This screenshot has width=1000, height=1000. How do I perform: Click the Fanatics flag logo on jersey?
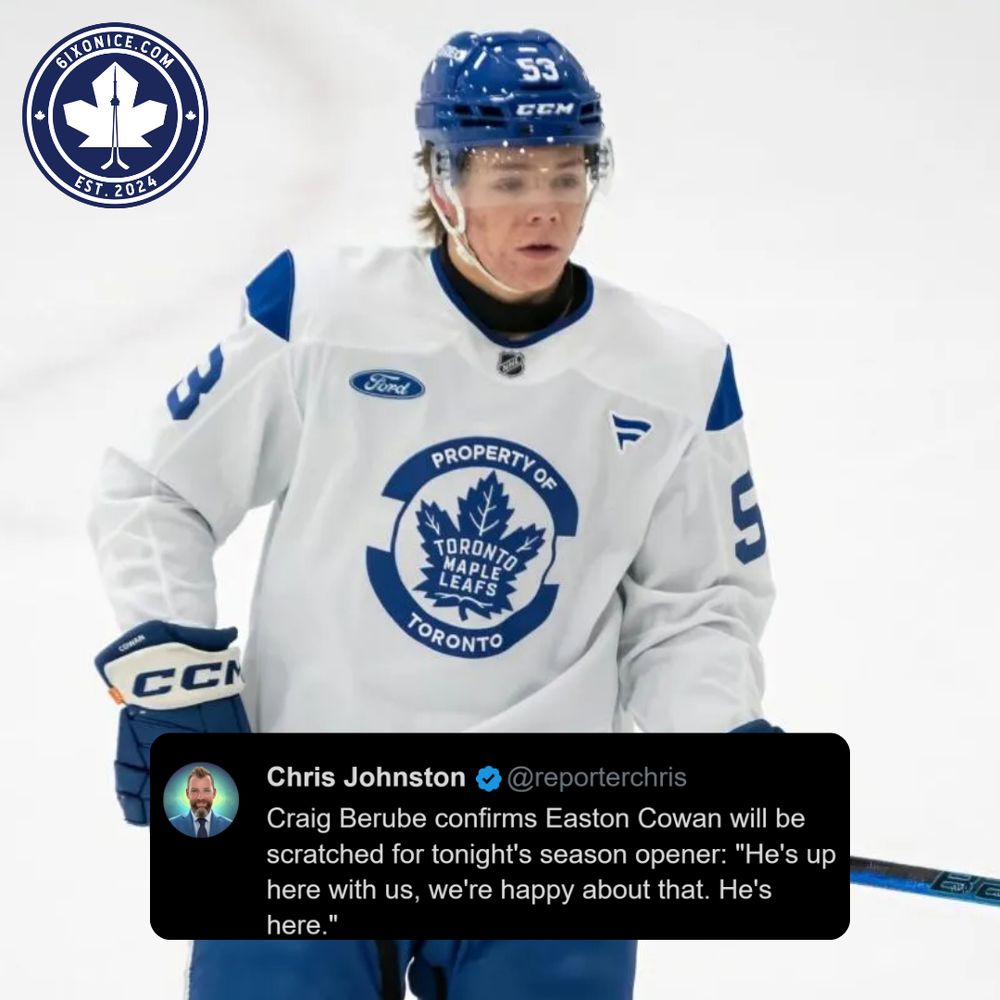[629, 430]
